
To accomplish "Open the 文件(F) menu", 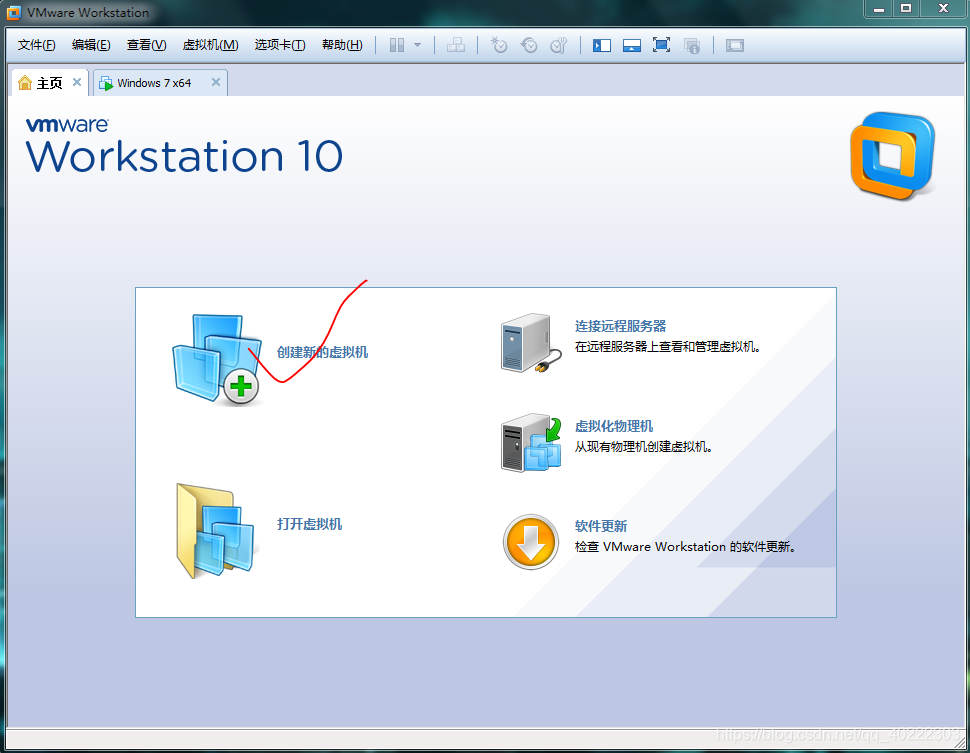I will (36, 45).
